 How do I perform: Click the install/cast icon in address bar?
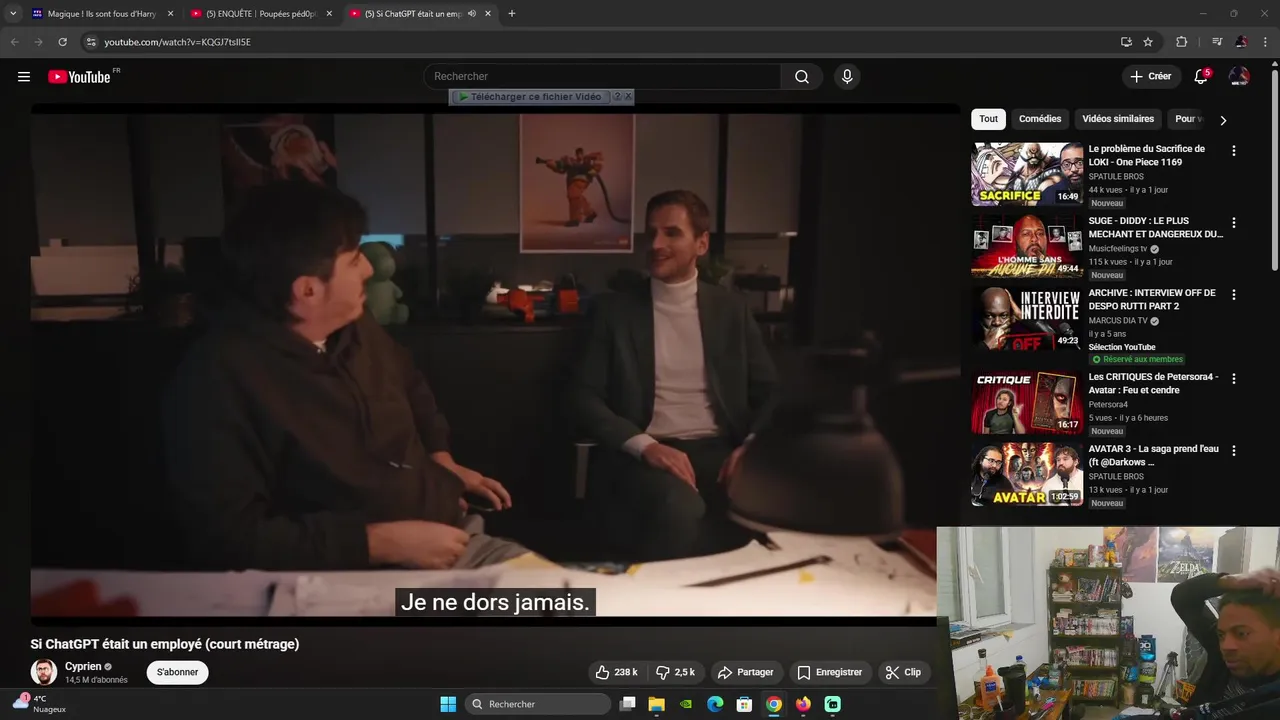[x=1126, y=42]
